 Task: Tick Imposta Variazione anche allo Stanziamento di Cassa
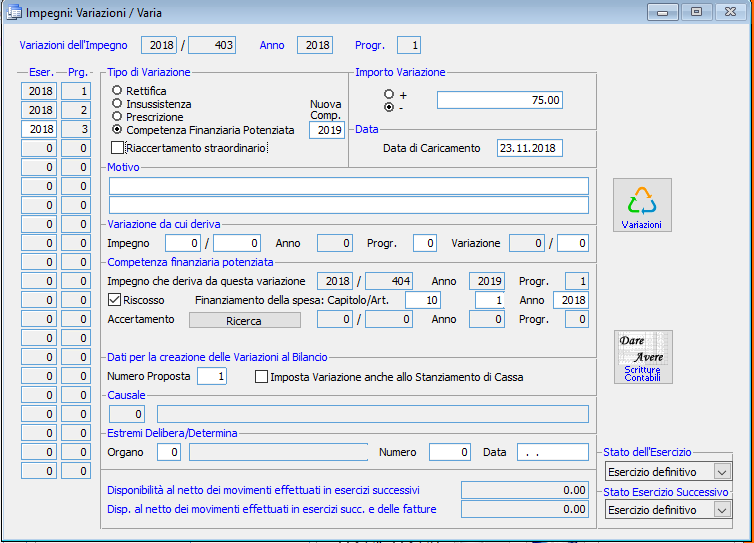[261, 377]
